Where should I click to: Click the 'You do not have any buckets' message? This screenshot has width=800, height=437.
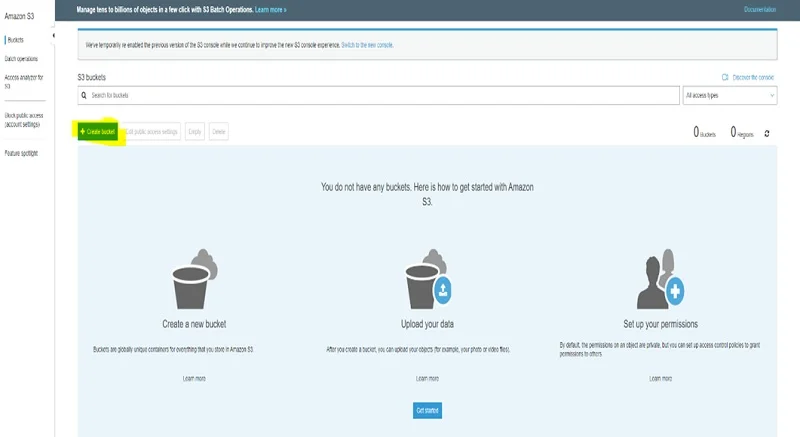coord(428,194)
